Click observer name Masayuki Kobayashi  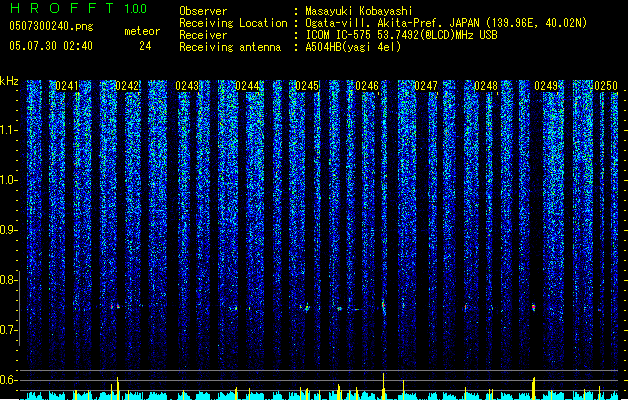tap(359, 11)
